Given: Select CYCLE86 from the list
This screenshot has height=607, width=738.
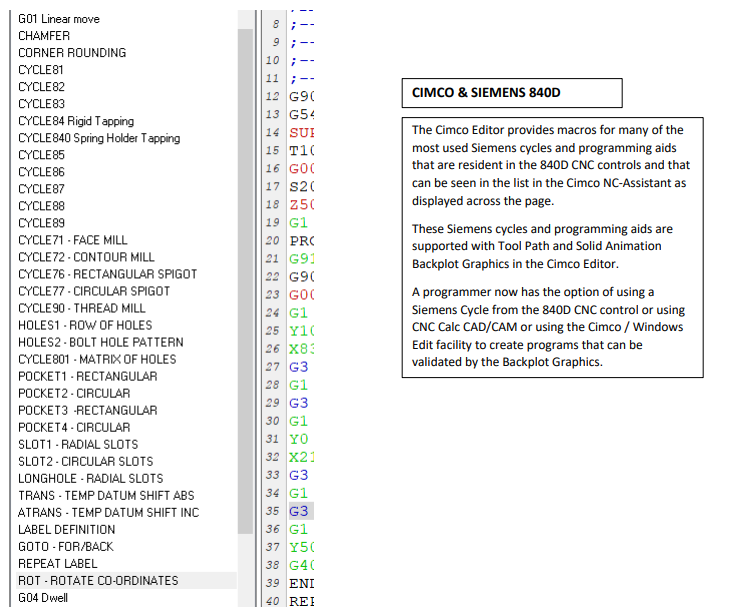Looking at the screenshot, I should click(41, 172).
